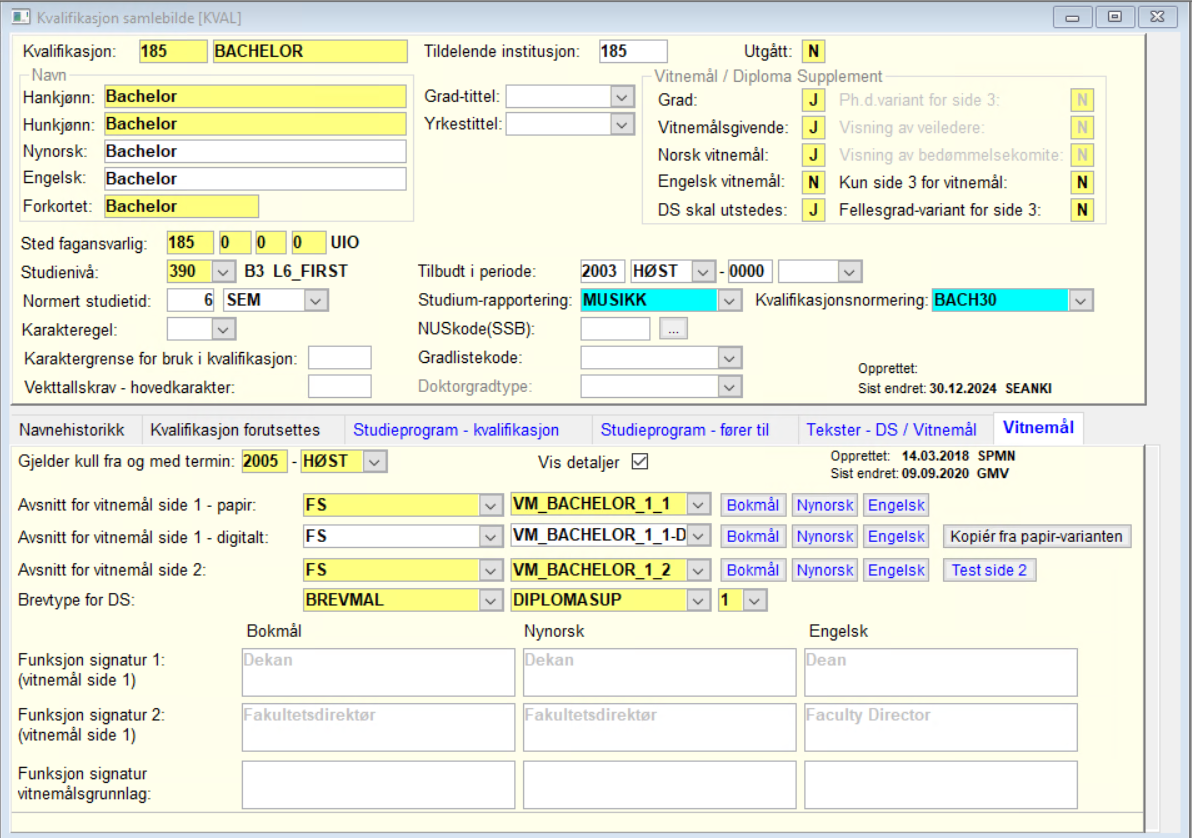
Task: Expand the Brevtype for DS BREVMAL dropdown
Action: point(491,600)
